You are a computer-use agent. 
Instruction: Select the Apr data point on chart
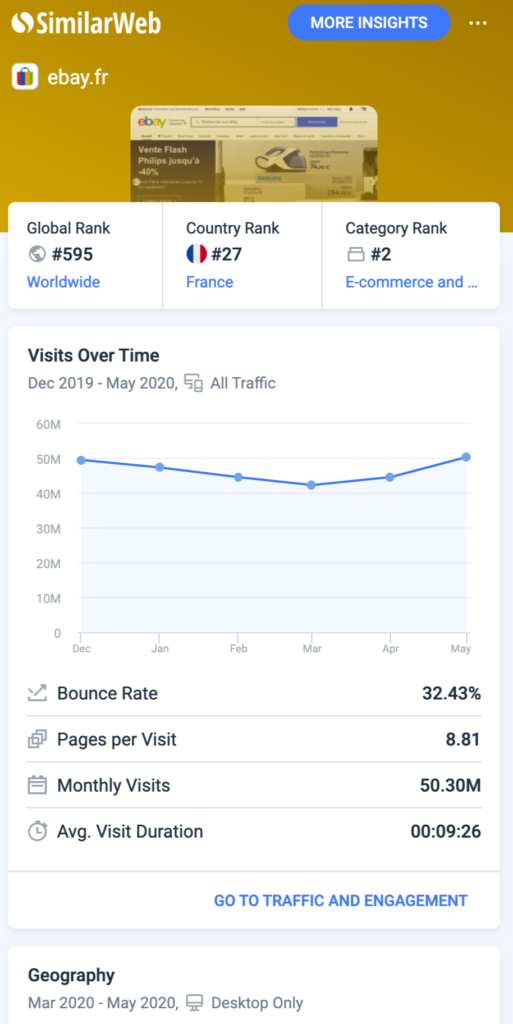click(x=390, y=477)
